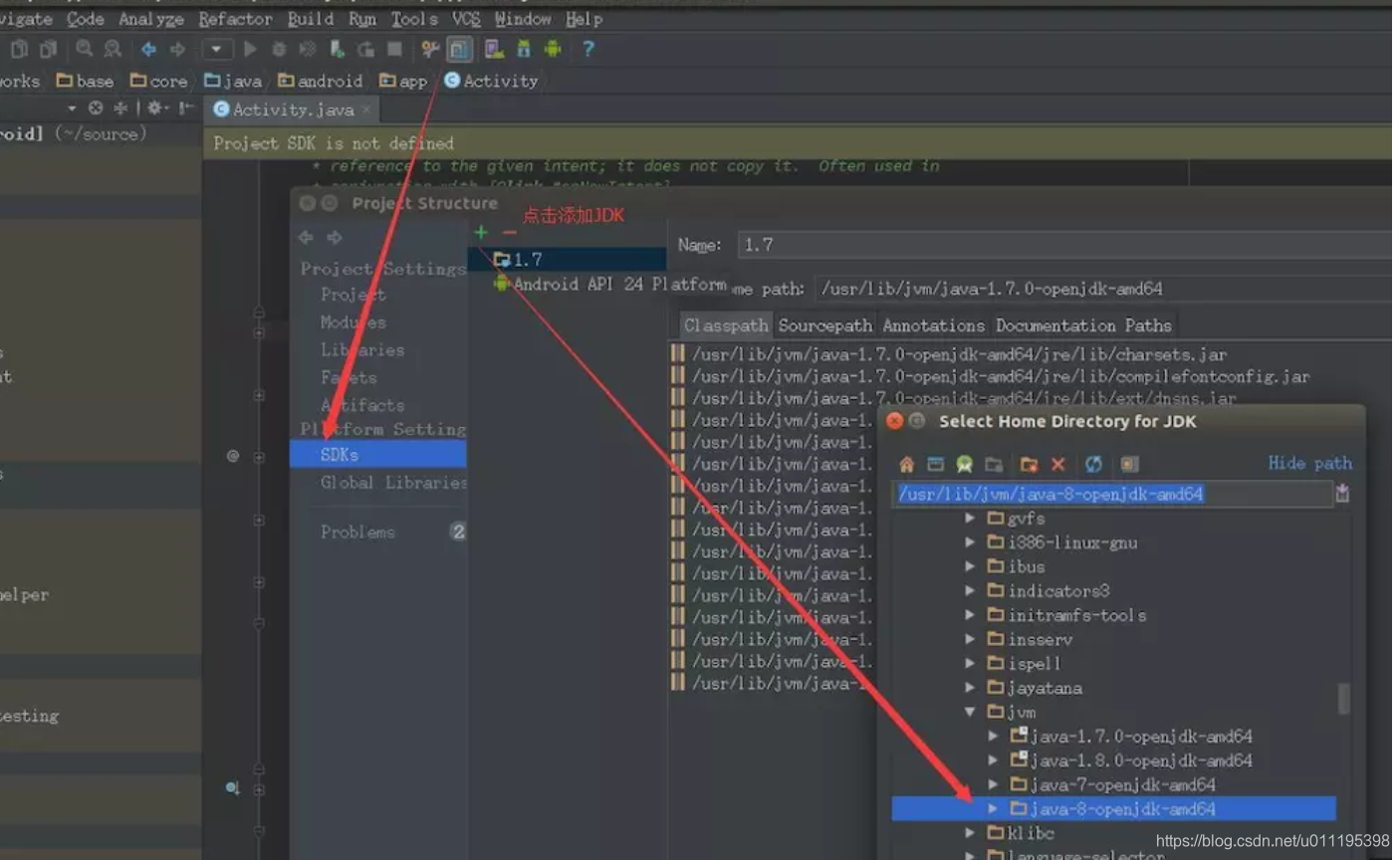Expand the gvfs folder
The width and height of the screenshot is (1400, 860).
click(970, 518)
